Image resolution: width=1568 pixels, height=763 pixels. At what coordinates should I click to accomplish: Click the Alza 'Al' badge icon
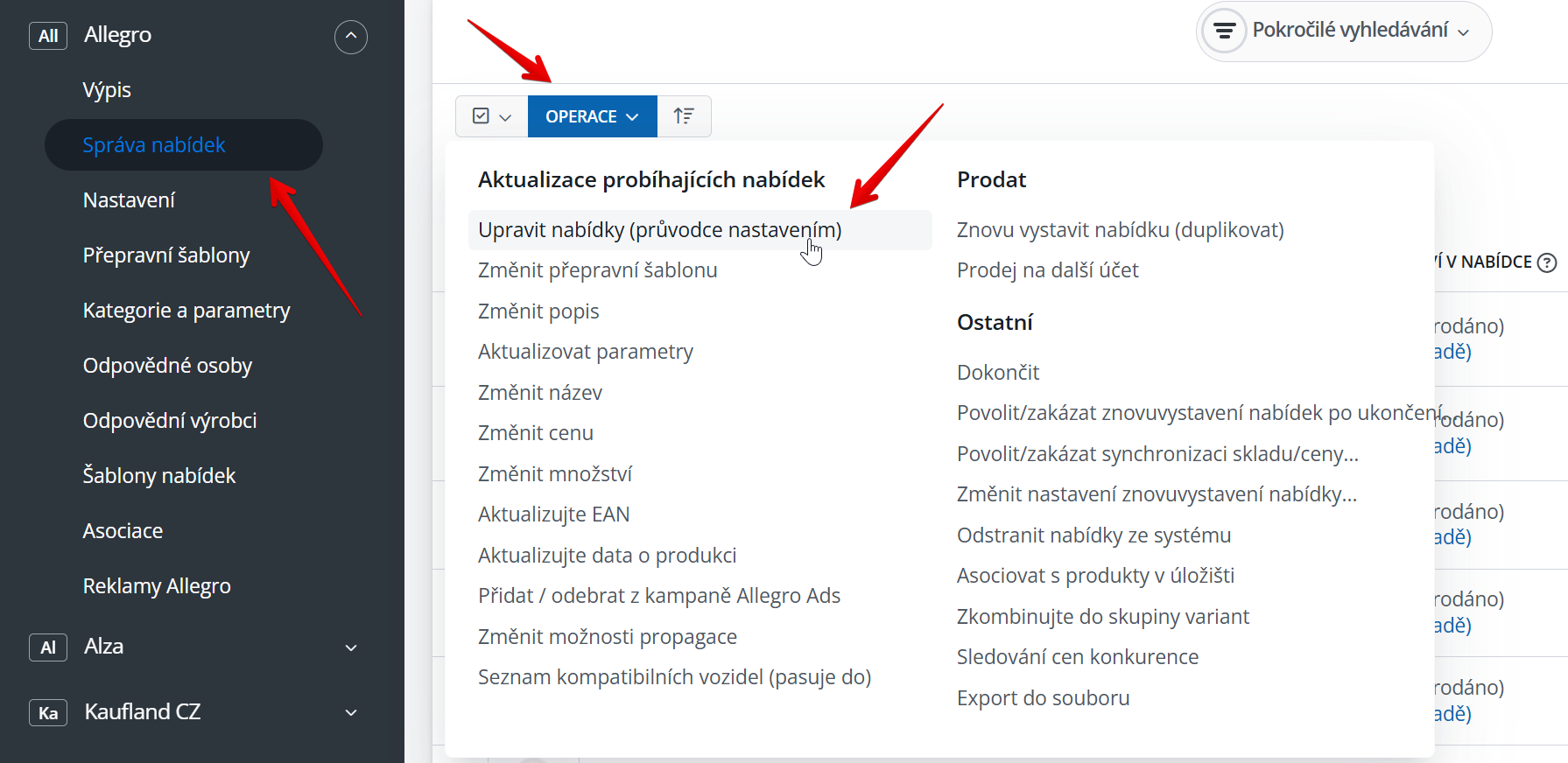click(48, 647)
